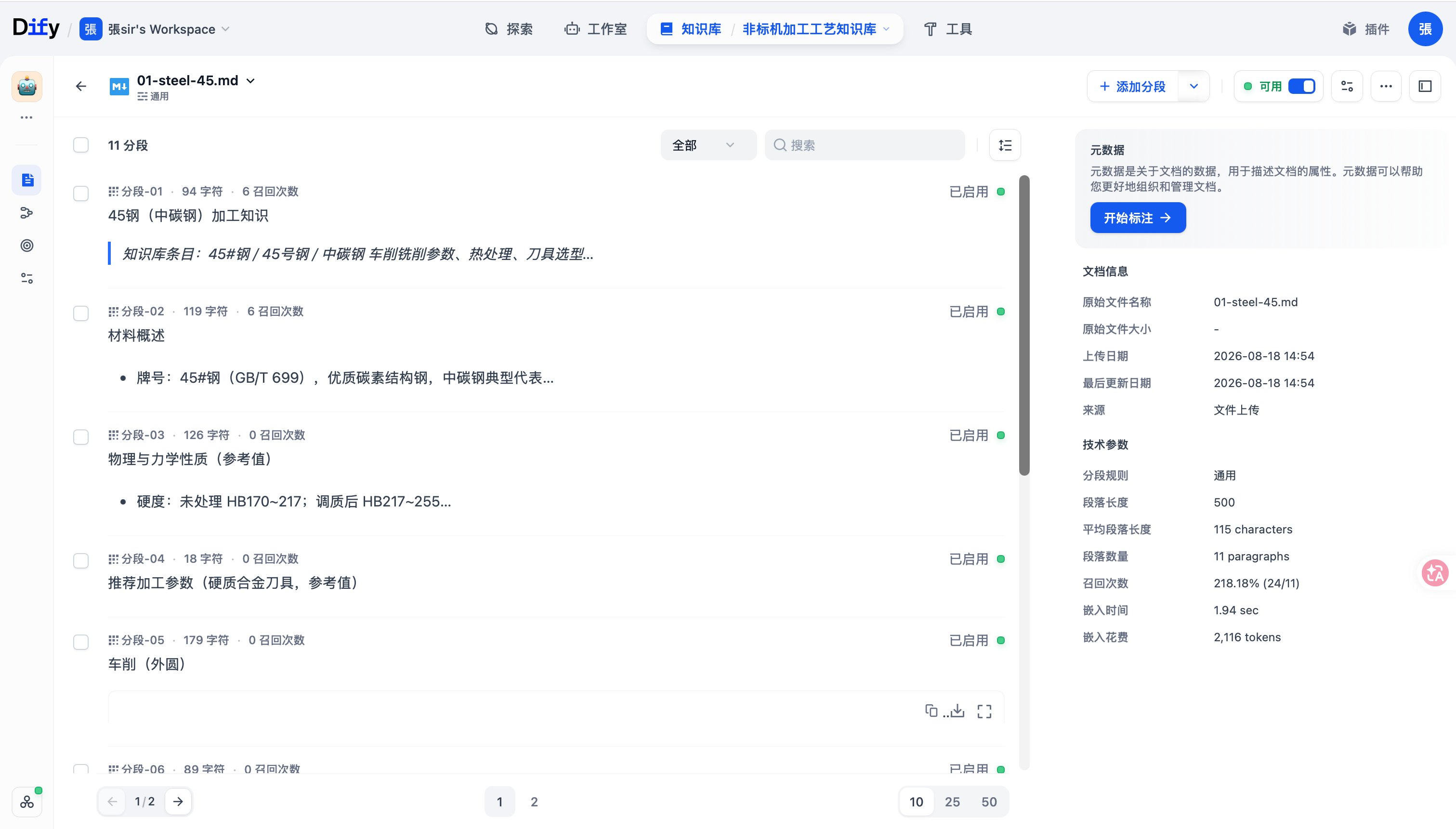Check the select-all 11 分段 checkbox

81,145
